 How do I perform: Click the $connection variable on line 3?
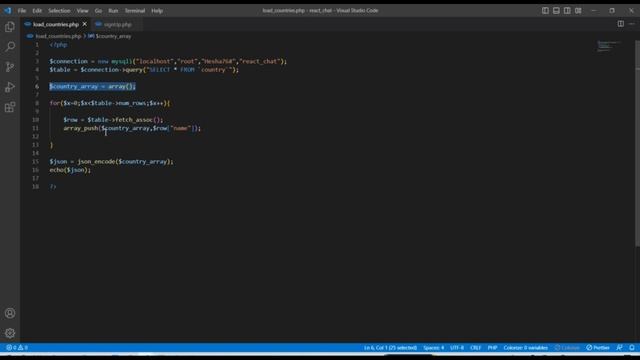[69, 61]
